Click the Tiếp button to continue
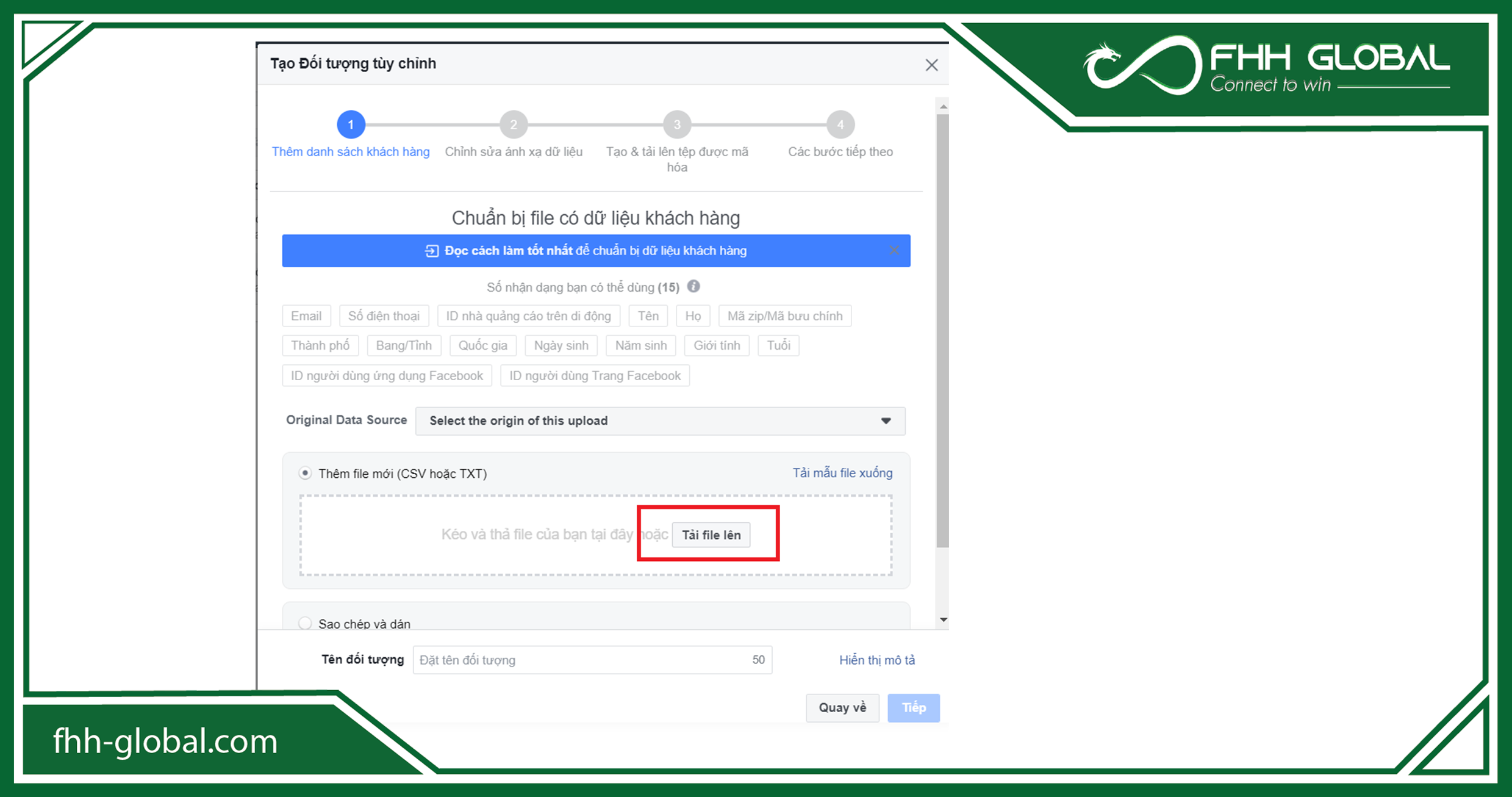1512x797 pixels. (x=913, y=707)
